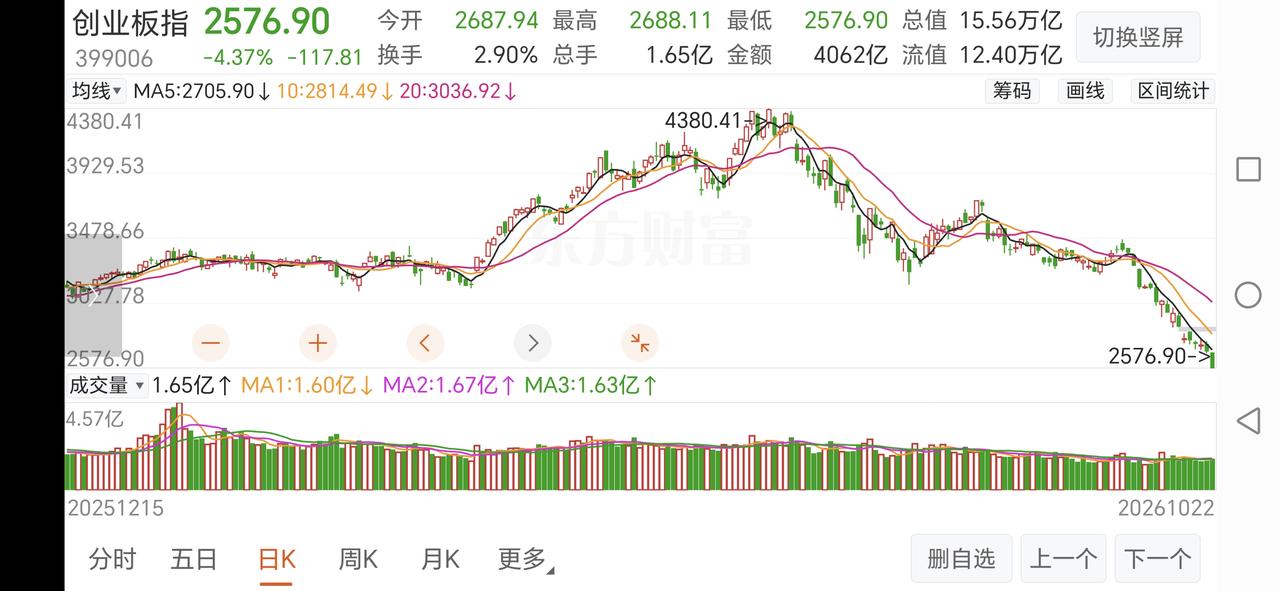Tap 删自选 to remove from watchlist
1280x591 pixels.
[961, 558]
